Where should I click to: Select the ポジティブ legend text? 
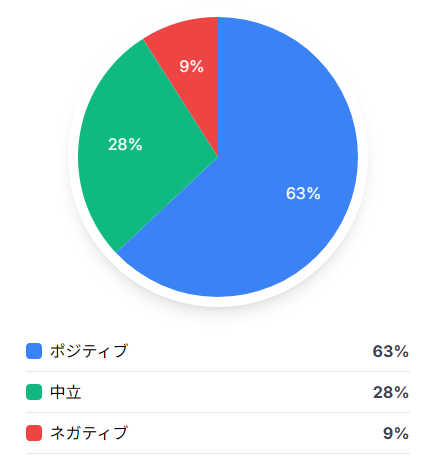pos(89,351)
